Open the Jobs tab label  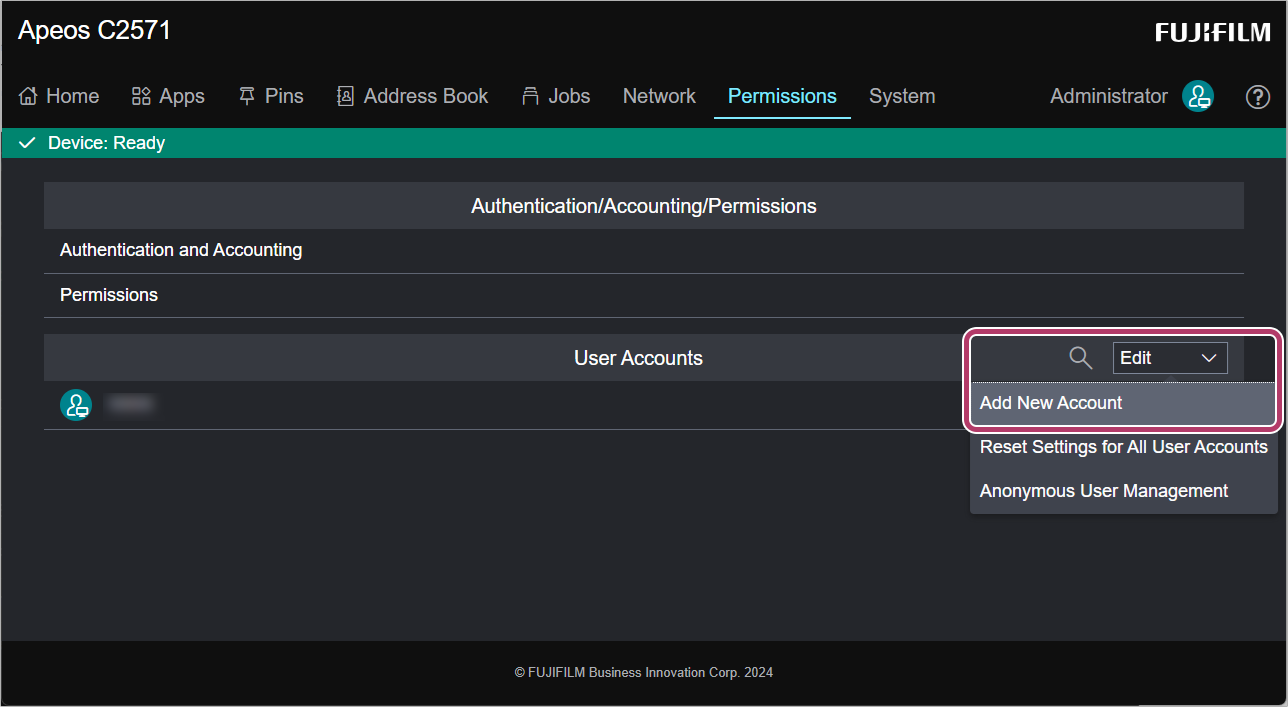point(570,96)
